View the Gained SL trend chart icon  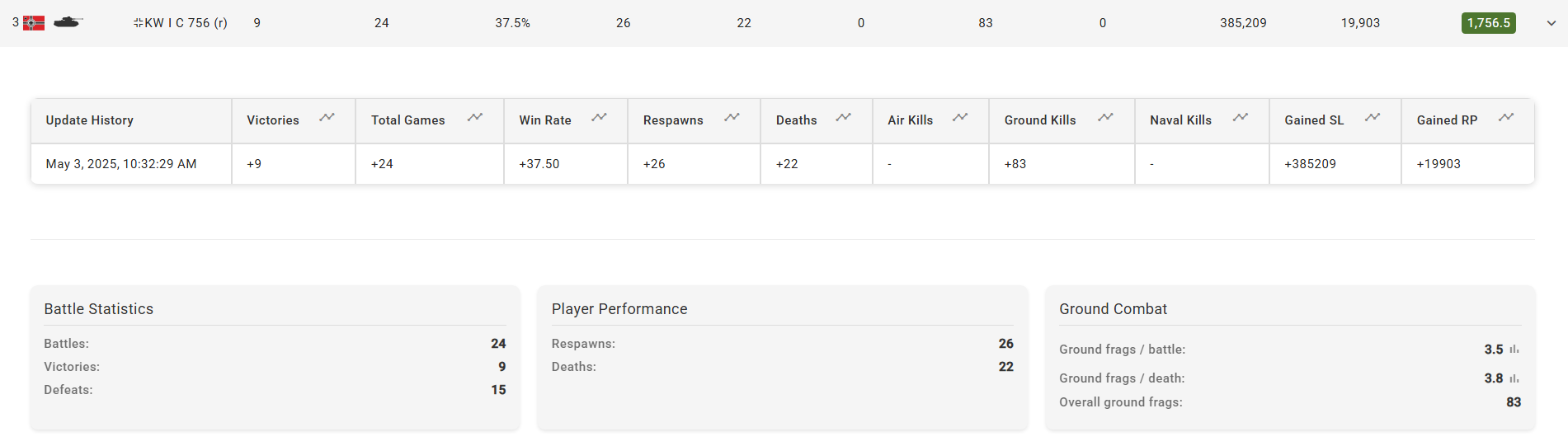1373,118
